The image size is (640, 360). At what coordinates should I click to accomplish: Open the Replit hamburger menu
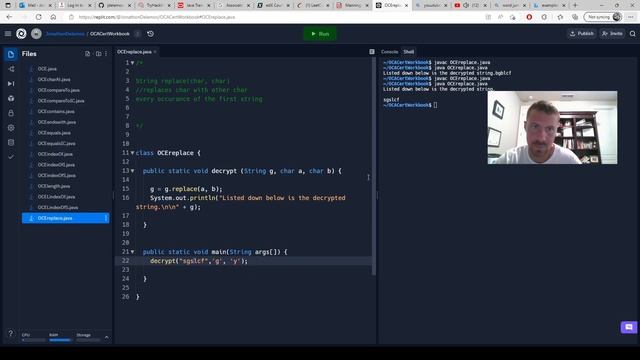coord(8,34)
